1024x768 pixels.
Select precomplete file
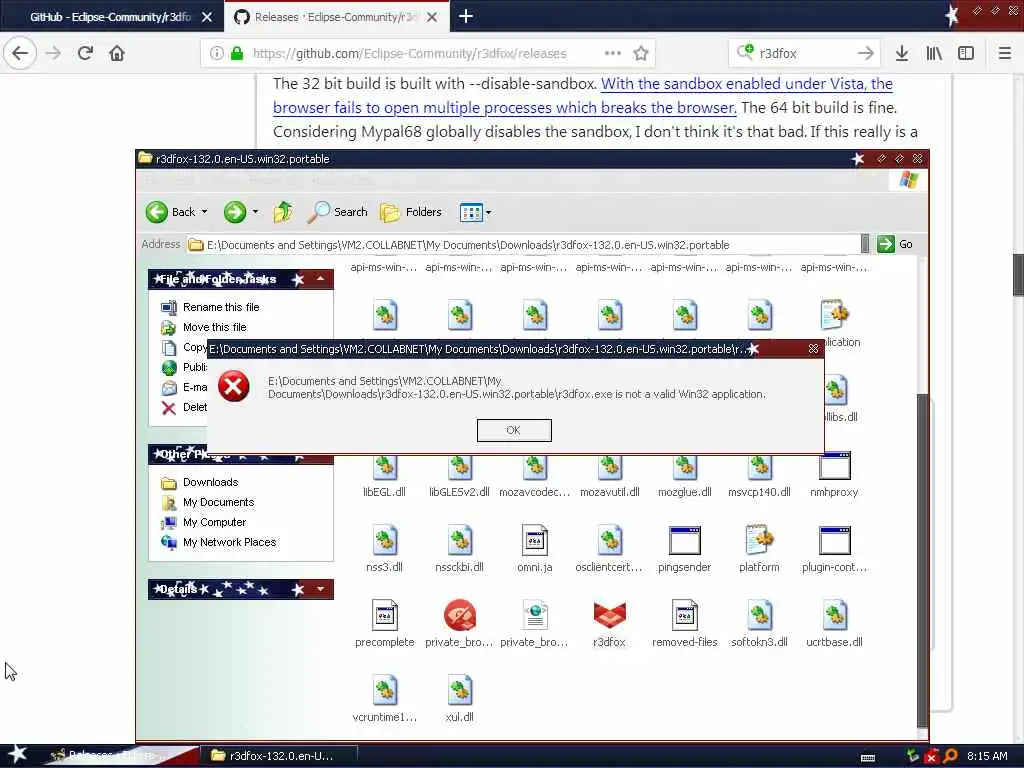(385, 624)
